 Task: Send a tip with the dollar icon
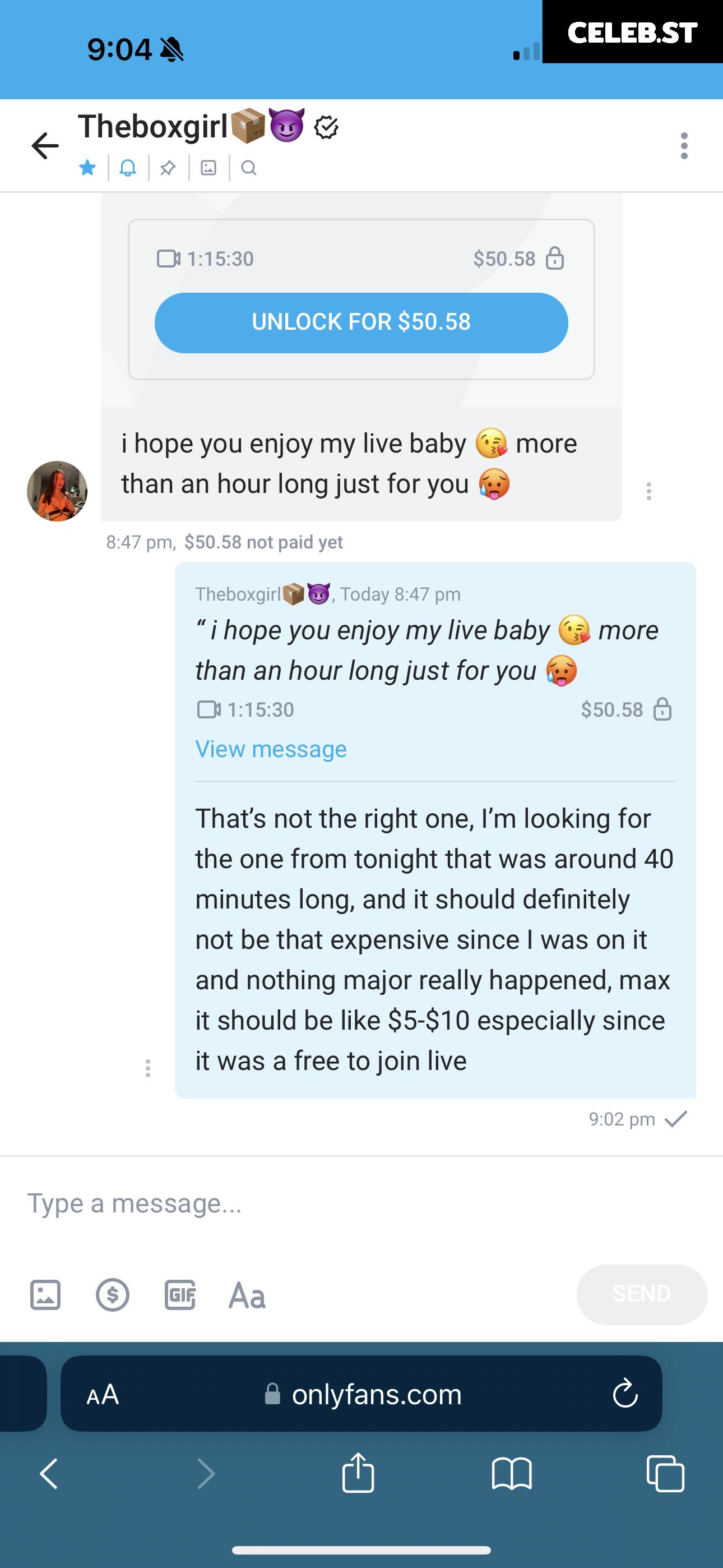(x=113, y=1295)
